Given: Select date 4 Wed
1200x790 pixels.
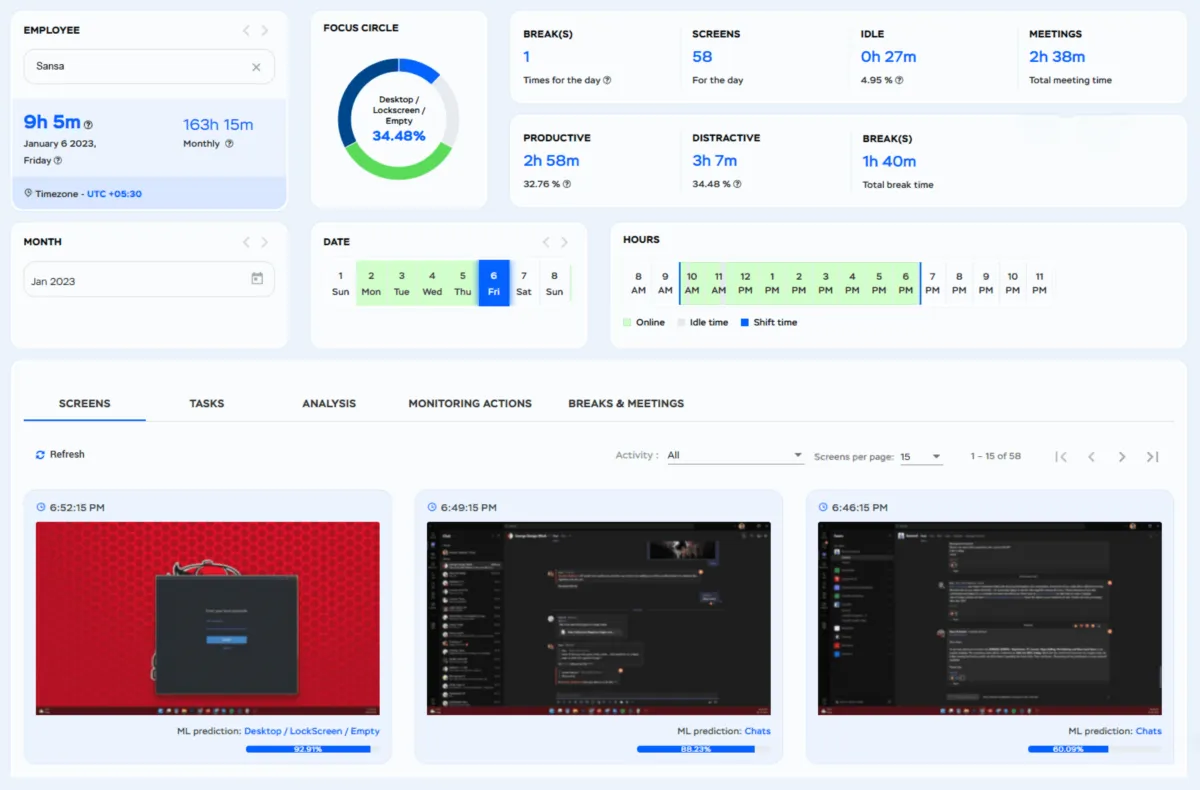Looking at the screenshot, I should [432, 283].
